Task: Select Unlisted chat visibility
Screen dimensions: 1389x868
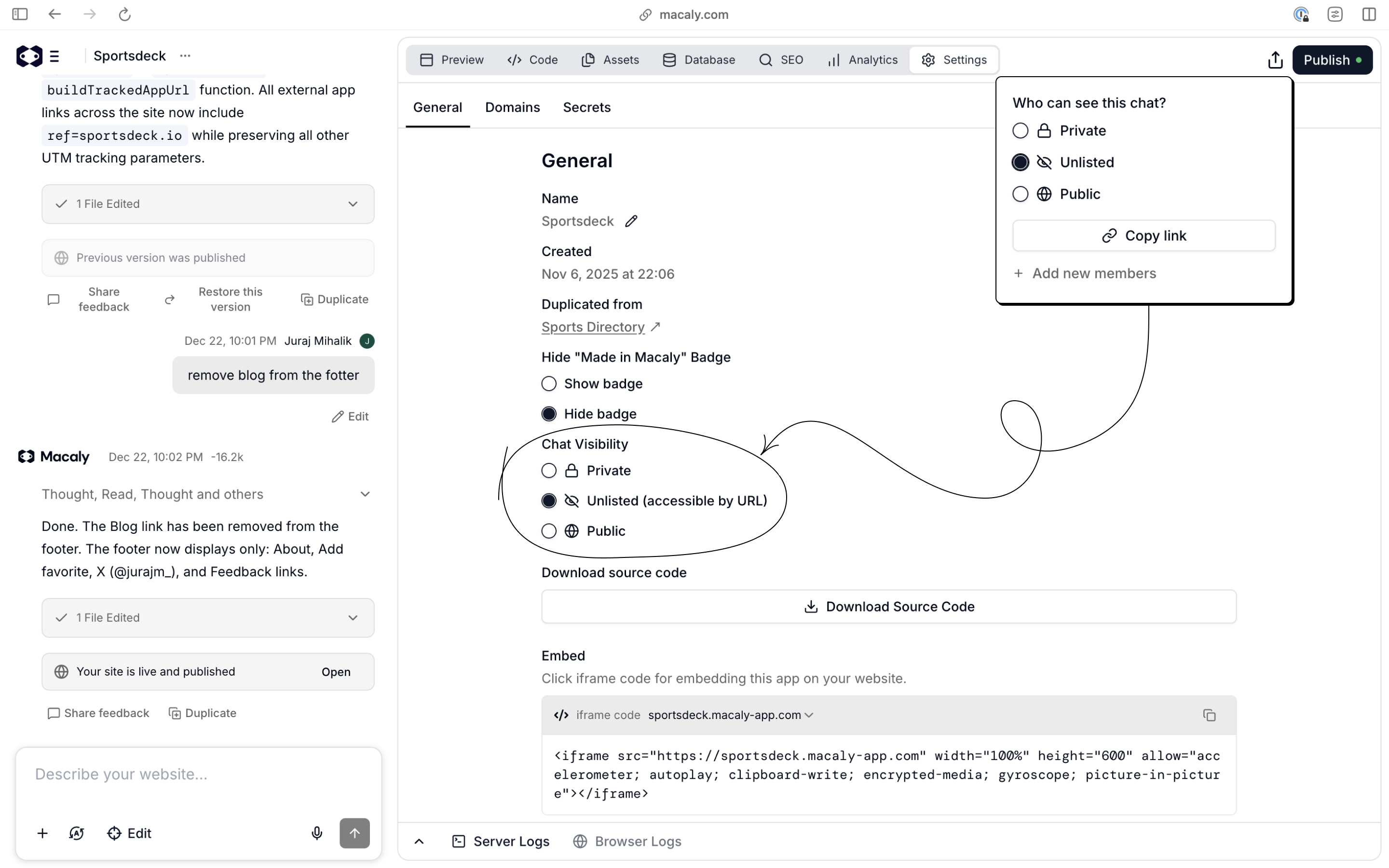Action: pyautogui.click(x=548, y=501)
